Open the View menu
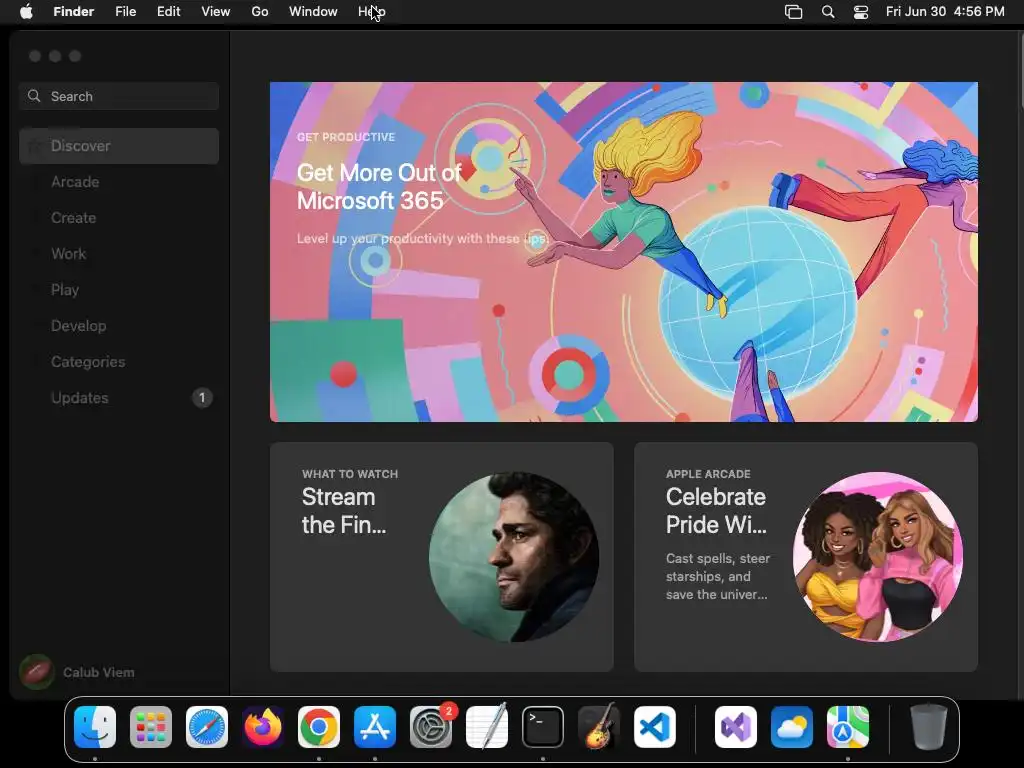This screenshot has height=768, width=1024. tap(216, 12)
